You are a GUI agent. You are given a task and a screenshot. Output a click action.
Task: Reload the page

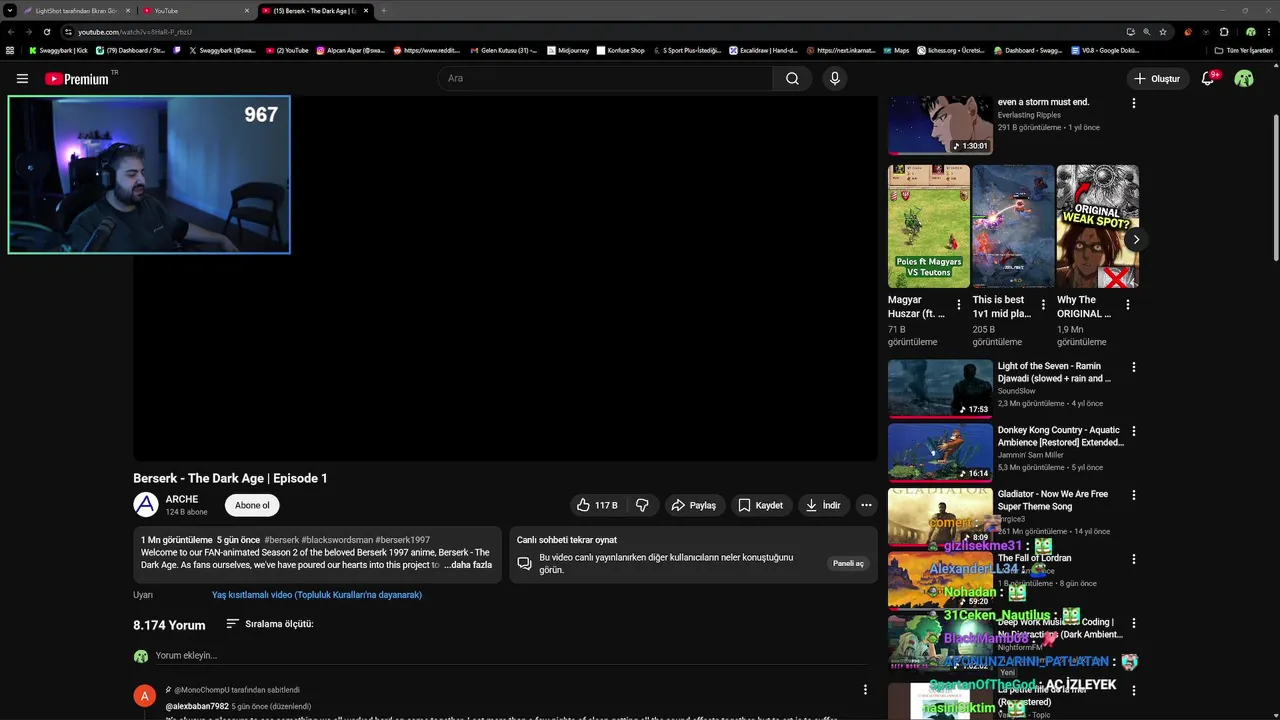coord(47,32)
